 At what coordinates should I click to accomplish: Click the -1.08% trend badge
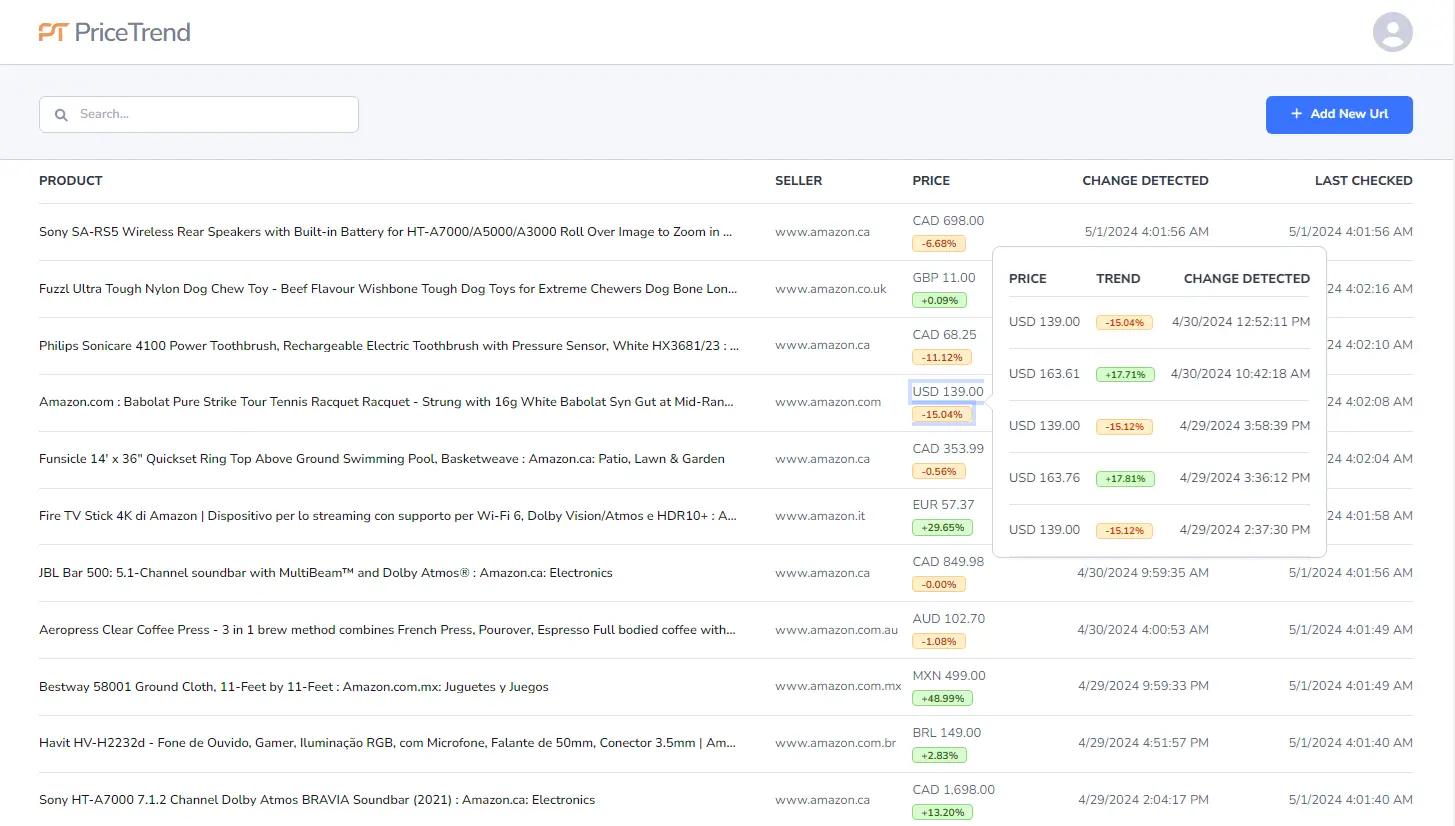point(939,641)
